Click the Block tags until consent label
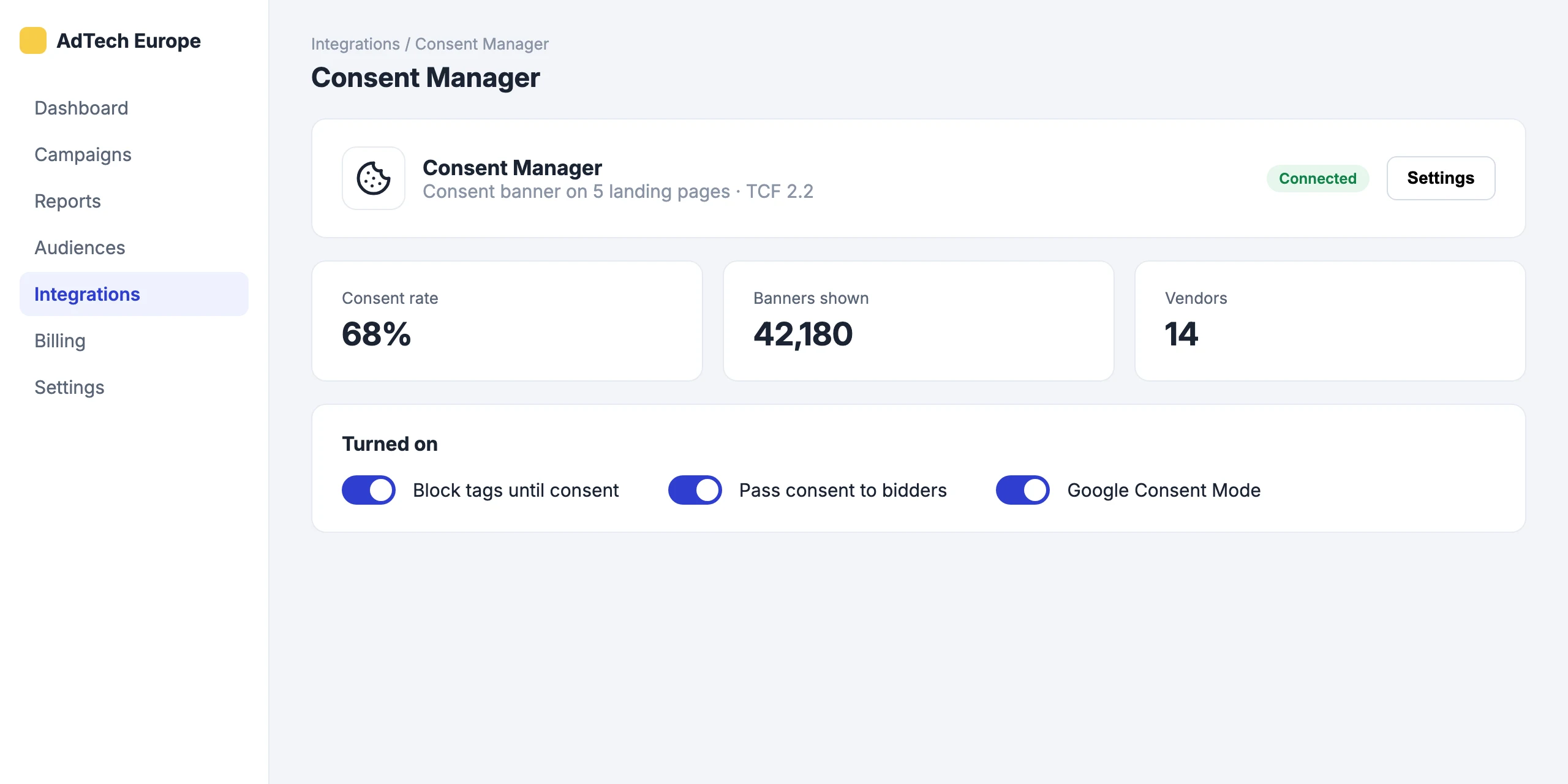 [516, 490]
